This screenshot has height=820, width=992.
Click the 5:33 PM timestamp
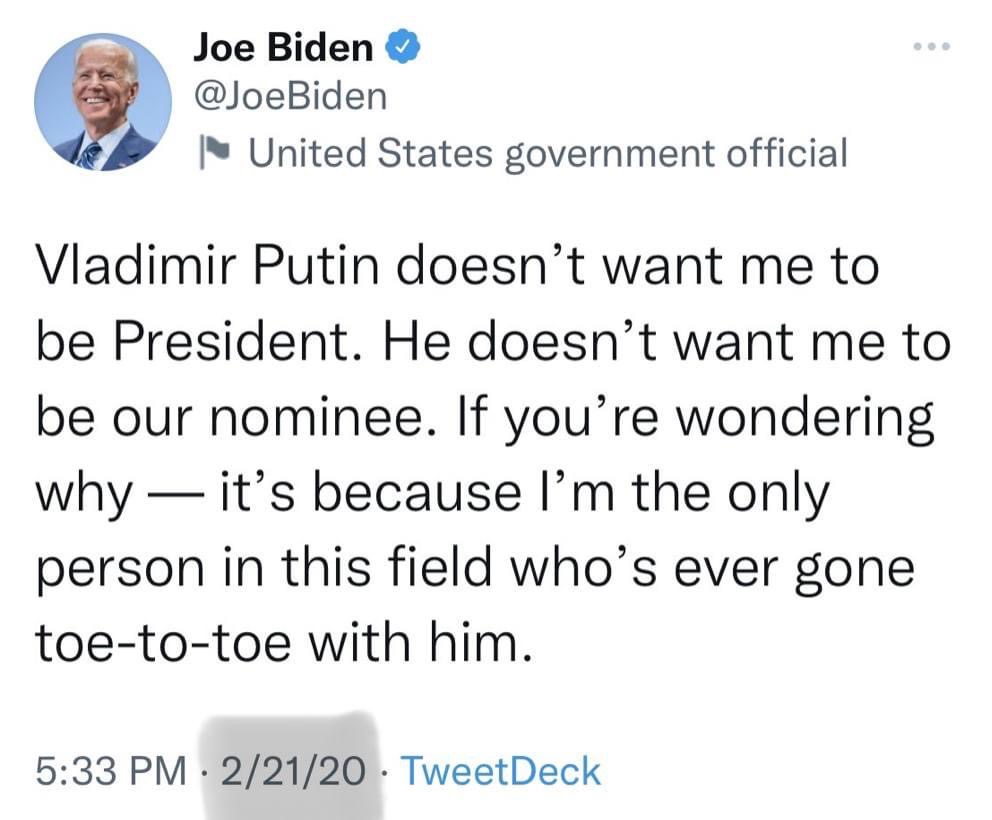pos(111,771)
